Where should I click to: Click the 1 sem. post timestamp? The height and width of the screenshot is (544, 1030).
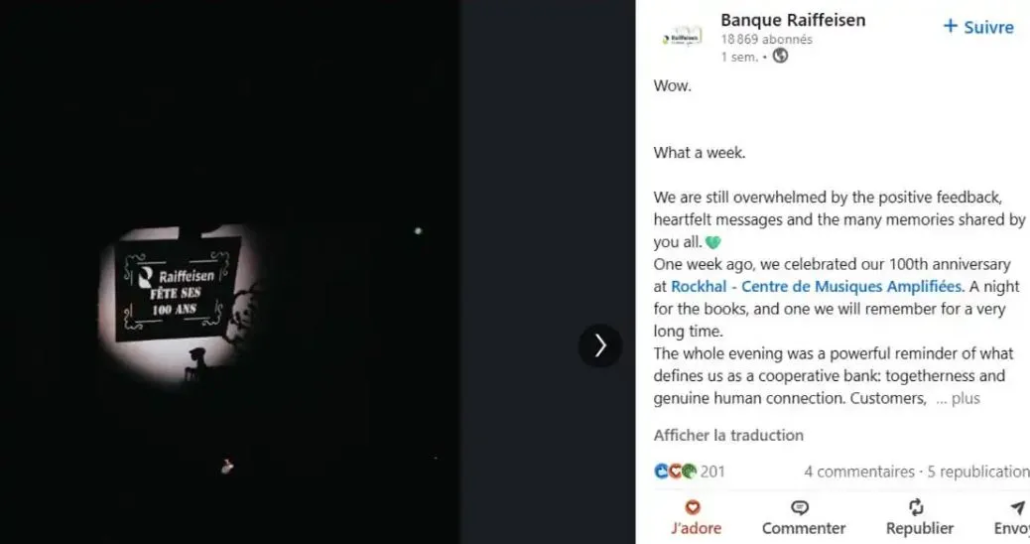(x=738, y=58)
